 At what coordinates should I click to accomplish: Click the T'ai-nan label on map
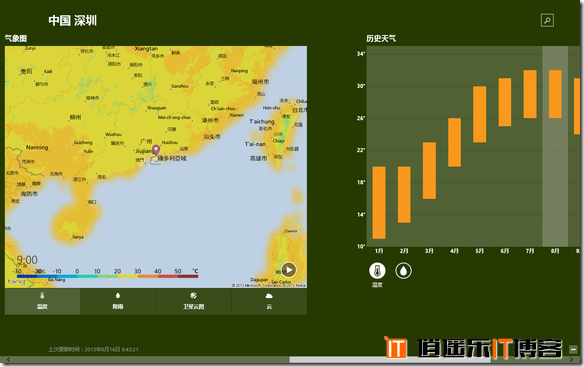(255, 144)
